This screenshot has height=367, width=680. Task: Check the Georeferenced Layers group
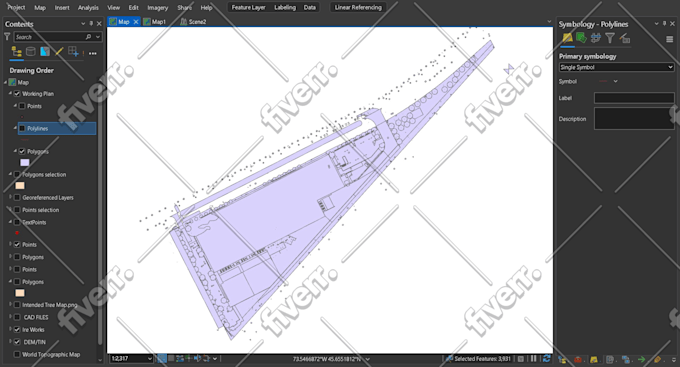click(x=17, y=197)
